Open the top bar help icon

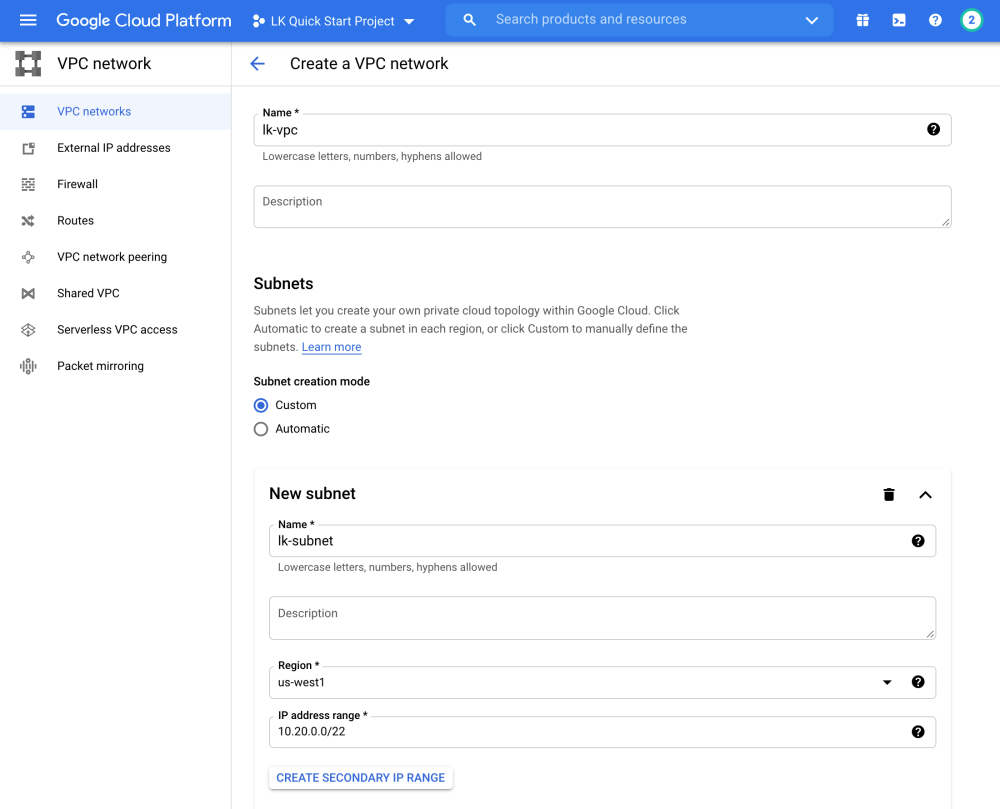click(935, 20)
